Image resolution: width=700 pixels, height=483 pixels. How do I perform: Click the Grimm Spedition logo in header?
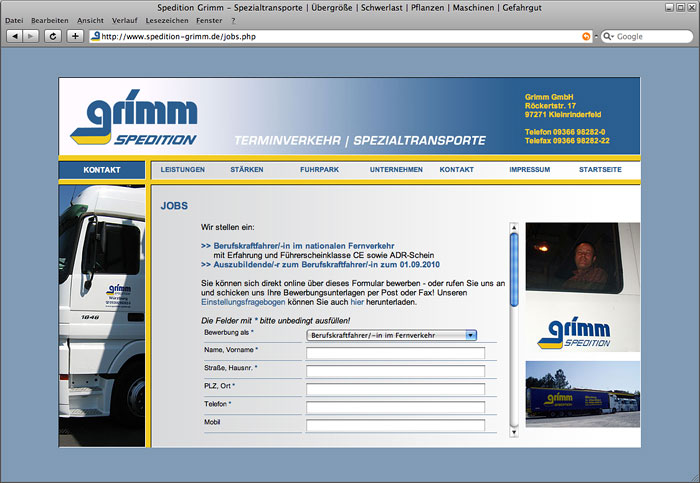[x=134, y=117]
